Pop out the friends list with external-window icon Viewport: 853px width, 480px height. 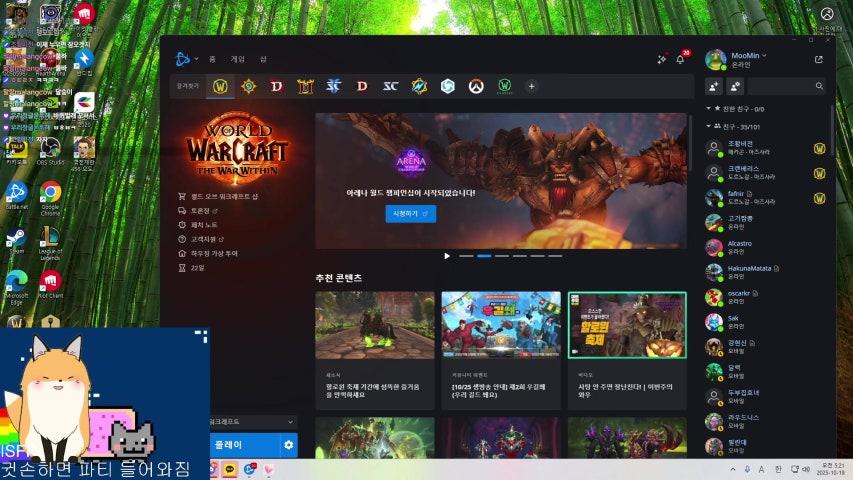(819, 59)
